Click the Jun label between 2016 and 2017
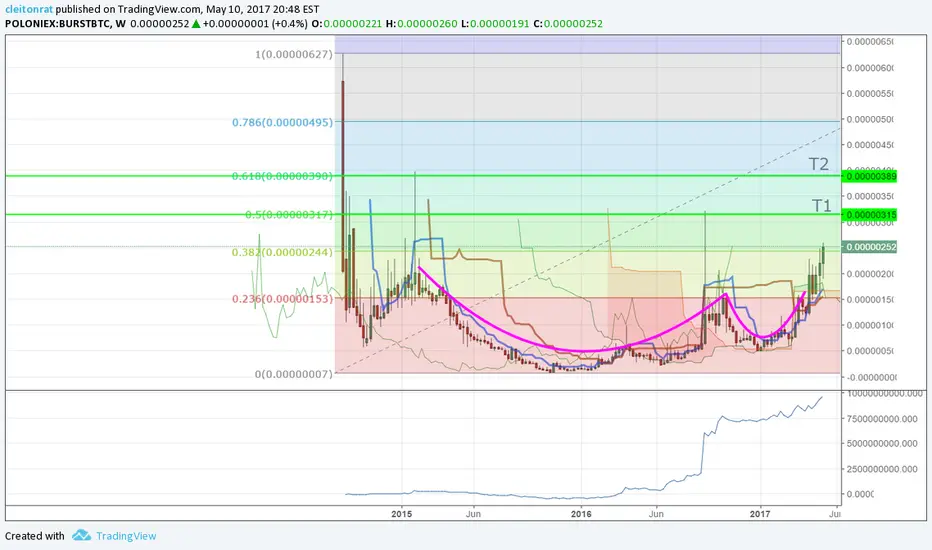 tap(656, 514)
